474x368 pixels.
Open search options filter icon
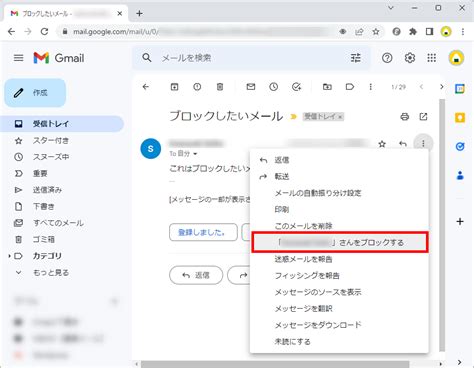(356, 58)
